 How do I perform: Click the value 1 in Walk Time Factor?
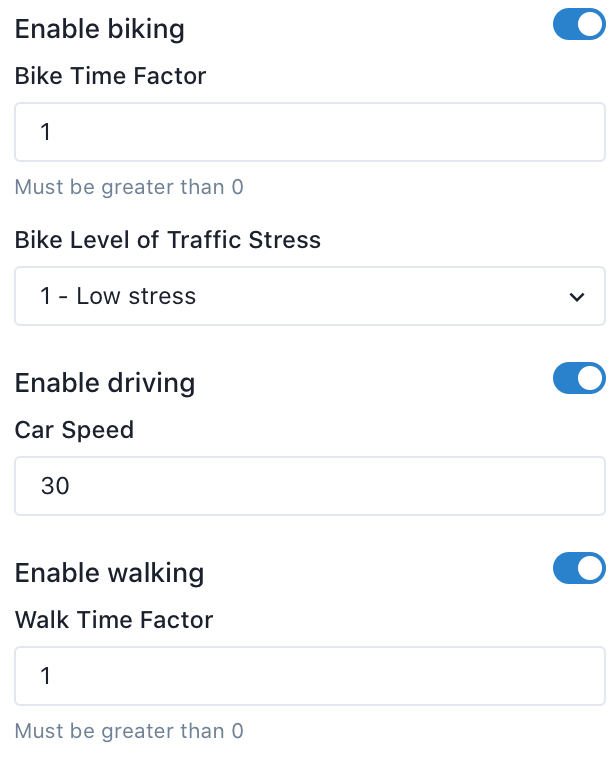[46, 676]
